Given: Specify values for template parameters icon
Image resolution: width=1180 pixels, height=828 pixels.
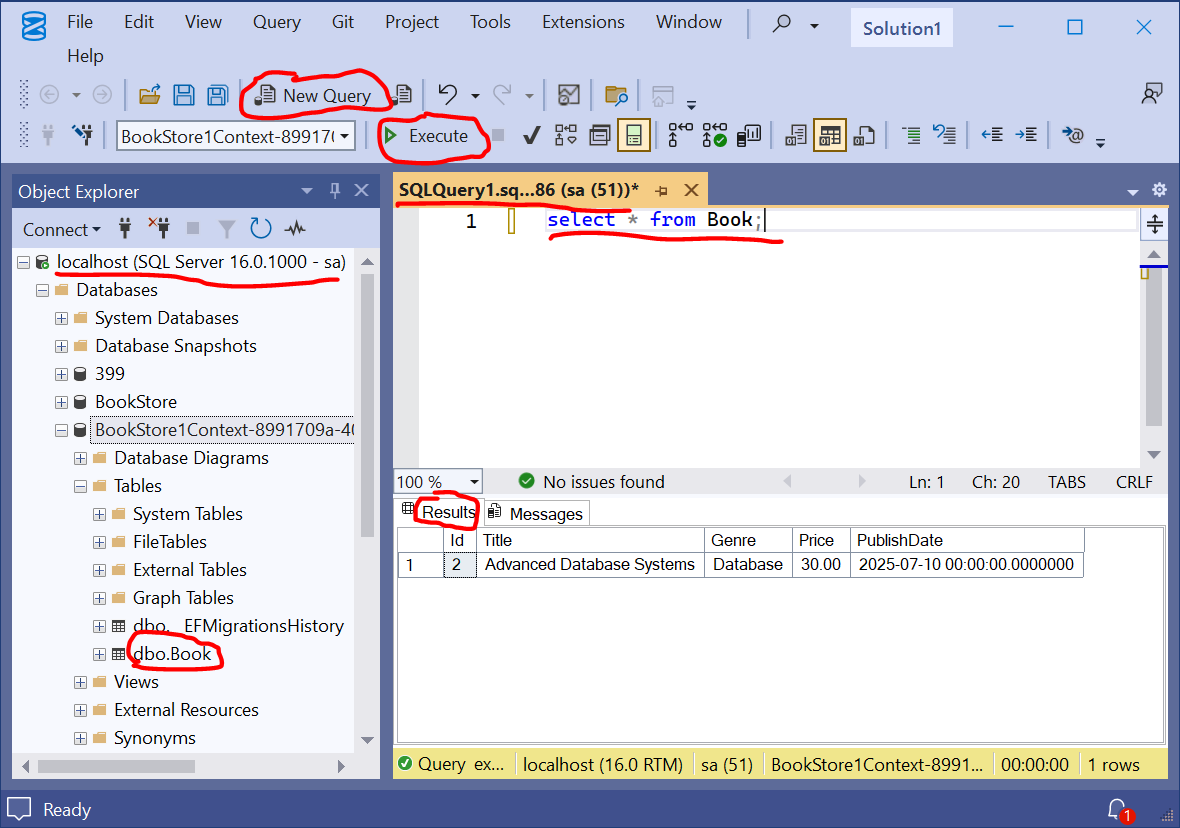Looking at the screenshot, I should 1072,135.
